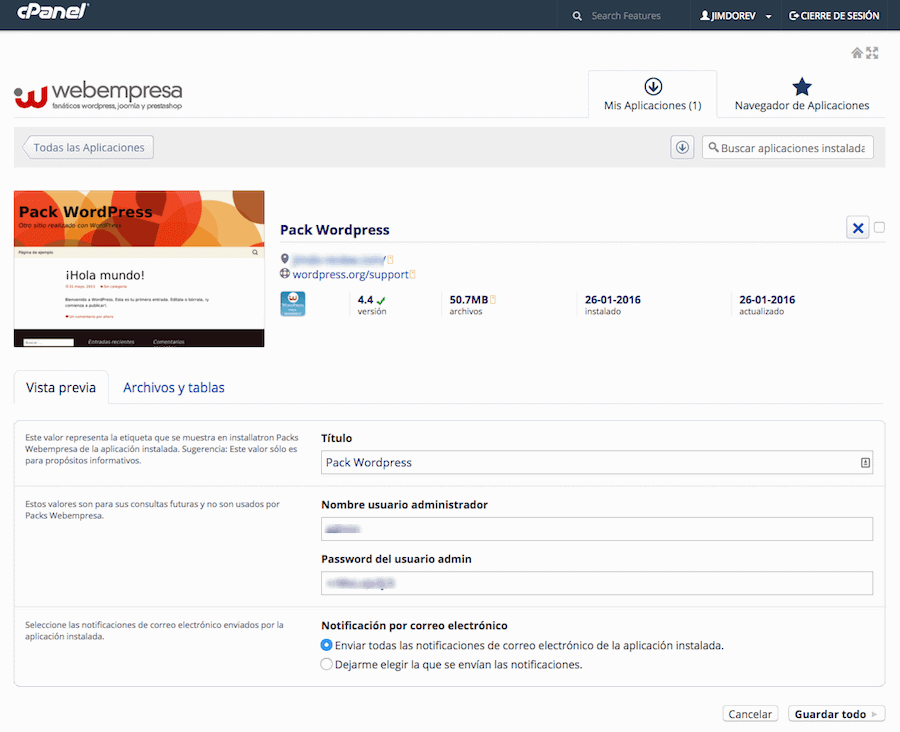Click the globe icon beside support link
Screen dimensions: 900x732
point(285,274)
